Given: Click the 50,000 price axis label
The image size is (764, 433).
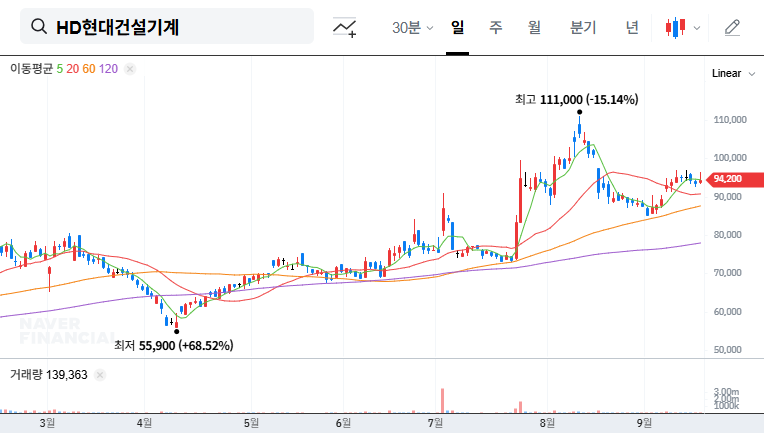Looking at the screenshot, I should 727,350.
